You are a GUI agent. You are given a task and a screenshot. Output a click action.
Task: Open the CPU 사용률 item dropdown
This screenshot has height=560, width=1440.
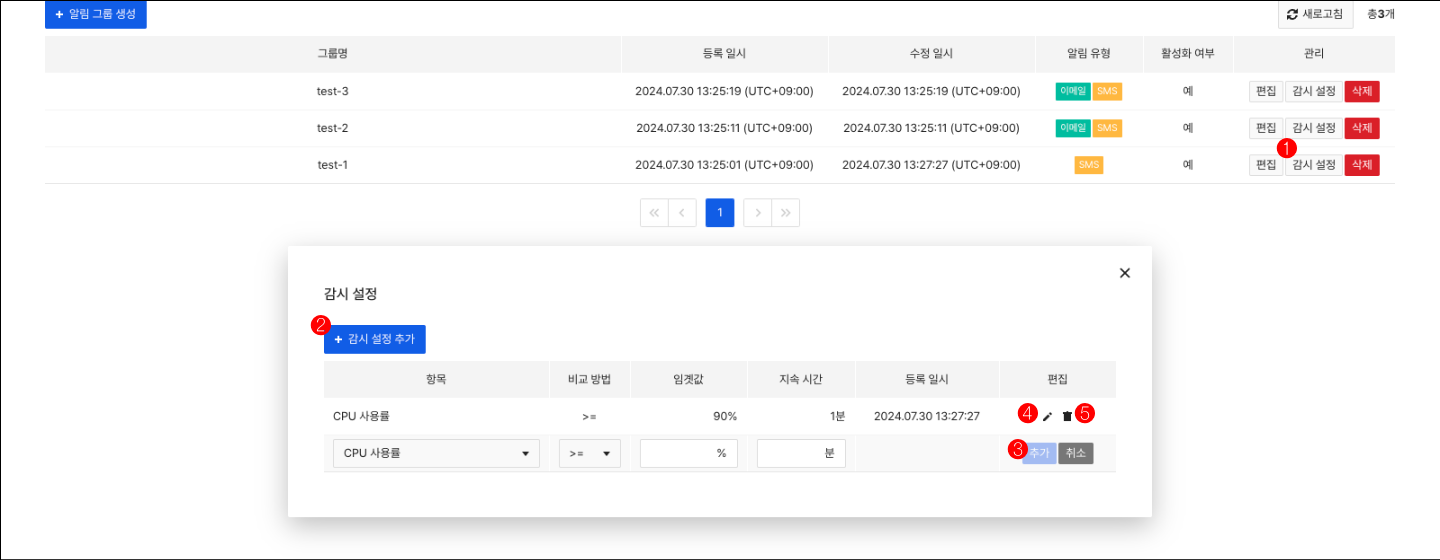[436, 453]
